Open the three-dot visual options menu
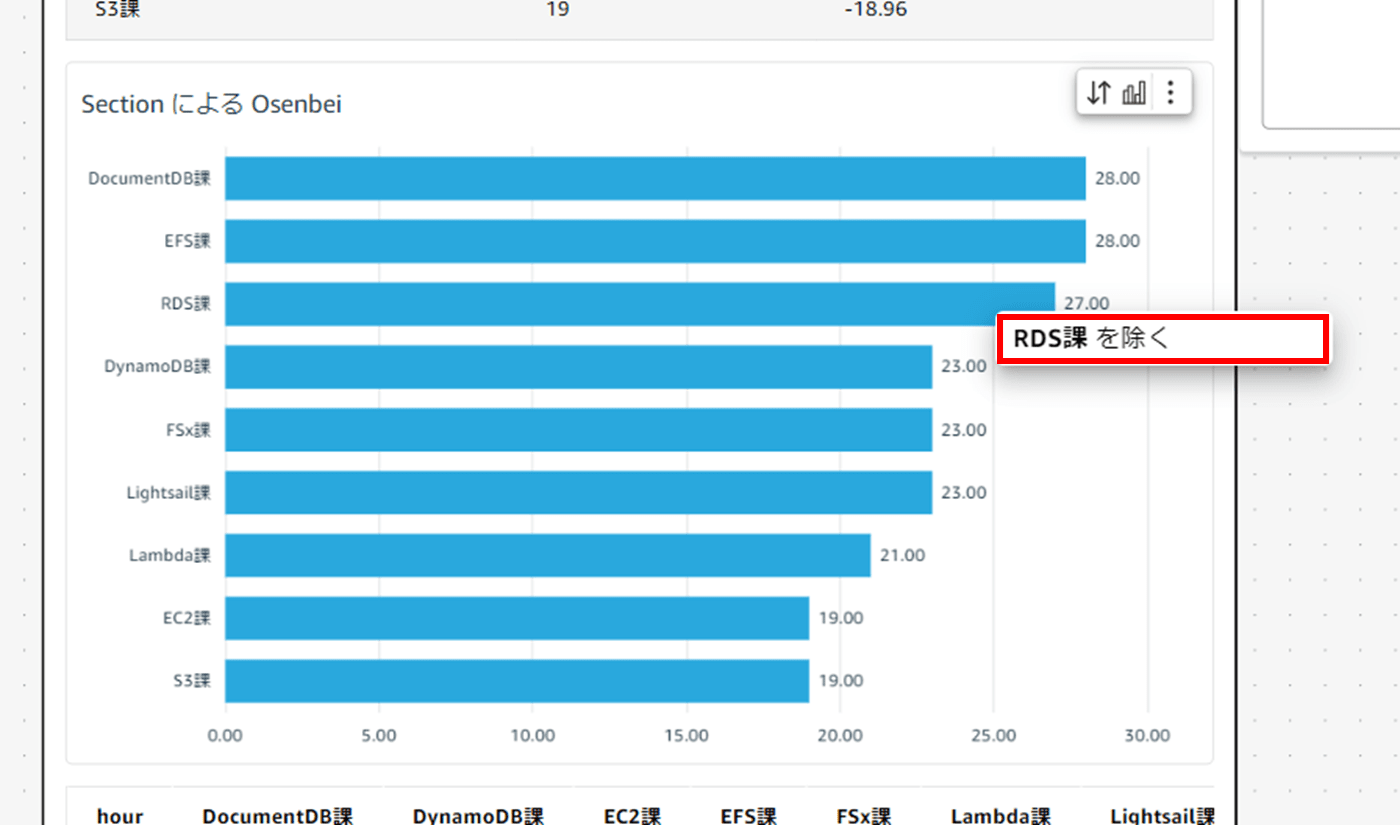Screen dimensions: 1400x825 pos(1172,94)
